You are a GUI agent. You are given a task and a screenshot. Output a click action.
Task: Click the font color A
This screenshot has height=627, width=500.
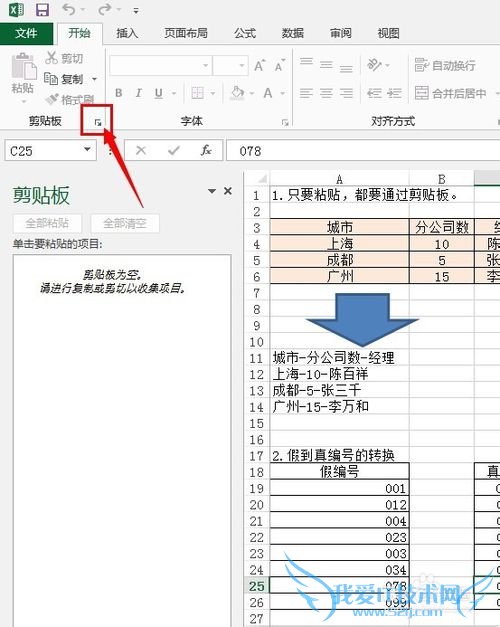(268, 93)
